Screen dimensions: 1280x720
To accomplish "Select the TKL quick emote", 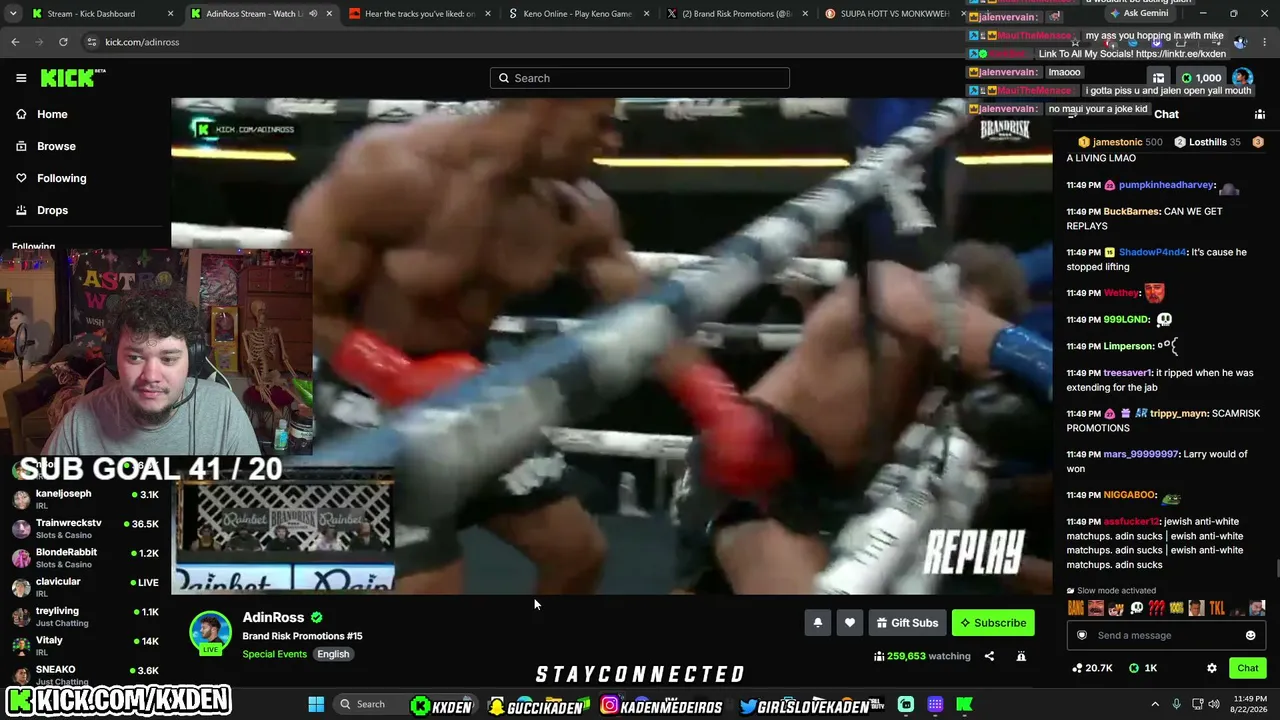I will pyautogui.click(x=1216, y=608).
